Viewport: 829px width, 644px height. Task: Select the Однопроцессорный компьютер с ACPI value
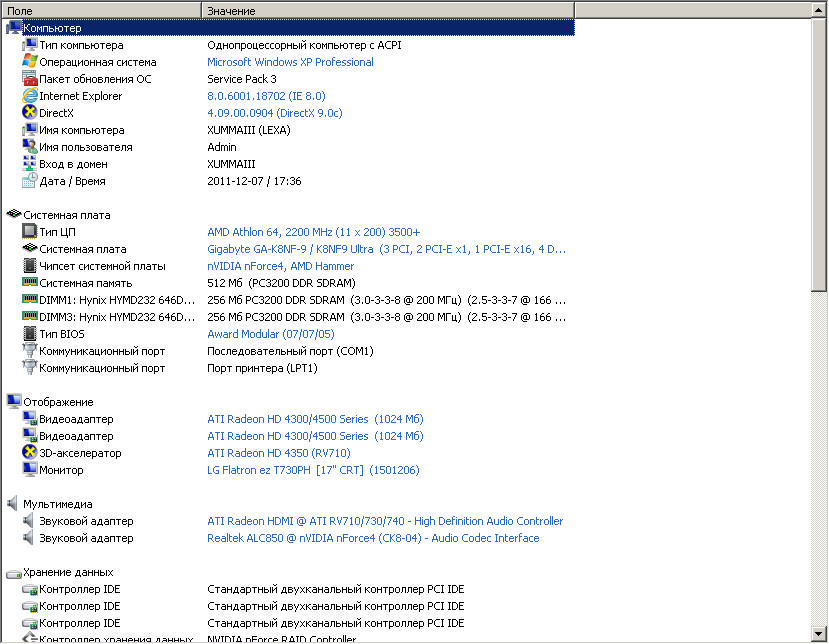pos(304,45)
